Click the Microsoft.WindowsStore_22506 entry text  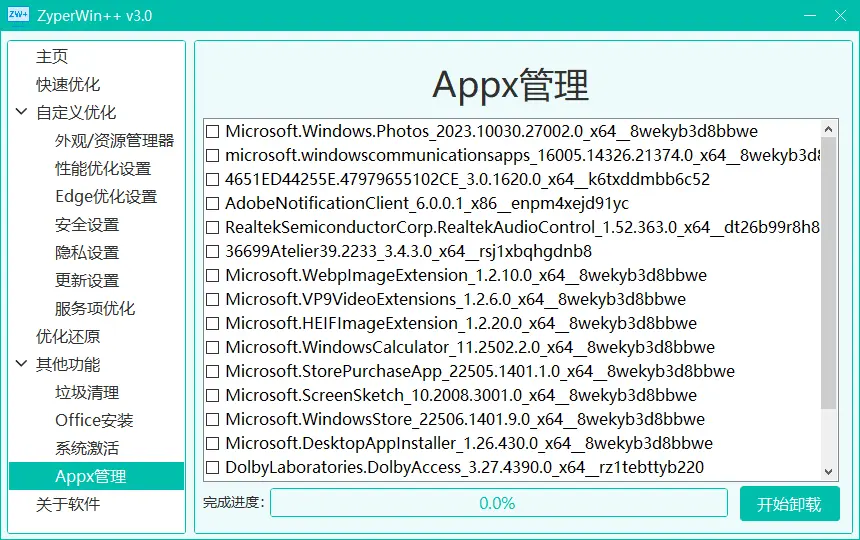pyautogui.click(x=465, y=419)
